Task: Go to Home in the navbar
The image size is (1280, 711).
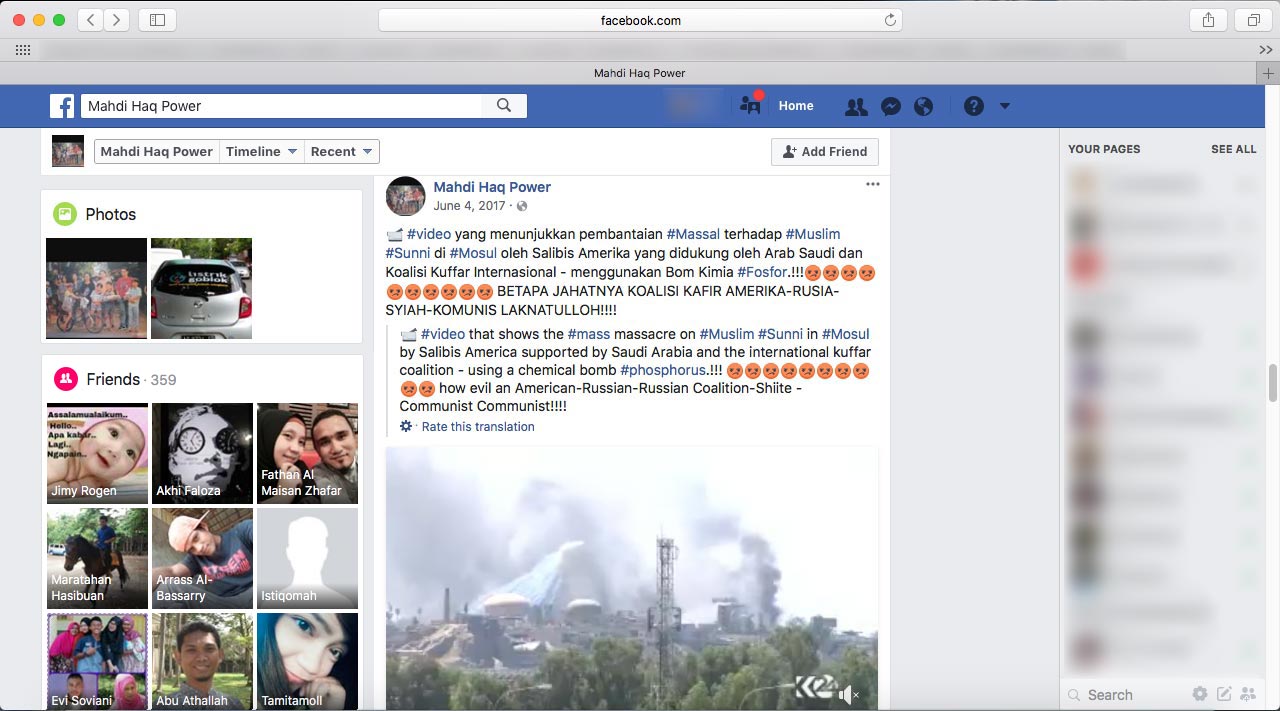Action: 796,106
